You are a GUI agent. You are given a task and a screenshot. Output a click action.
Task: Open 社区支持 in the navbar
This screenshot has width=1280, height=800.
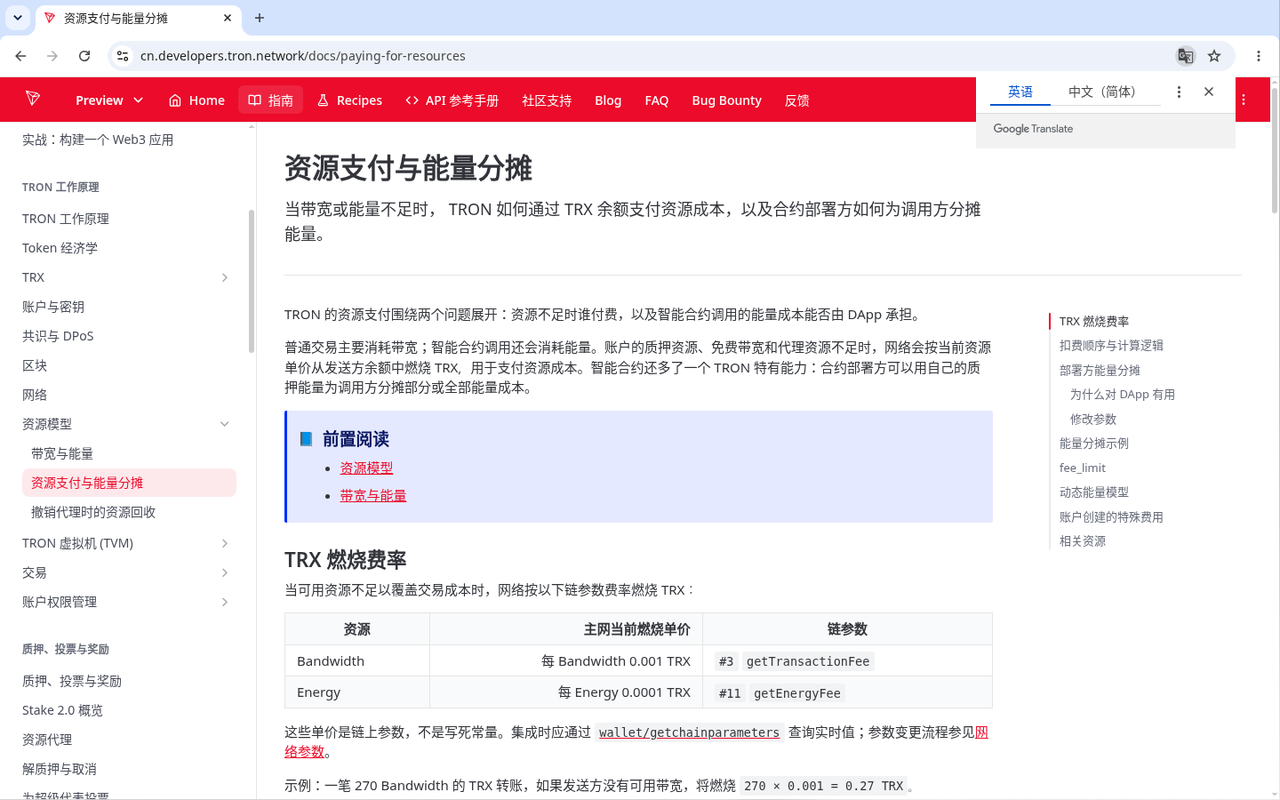(547, 100)
